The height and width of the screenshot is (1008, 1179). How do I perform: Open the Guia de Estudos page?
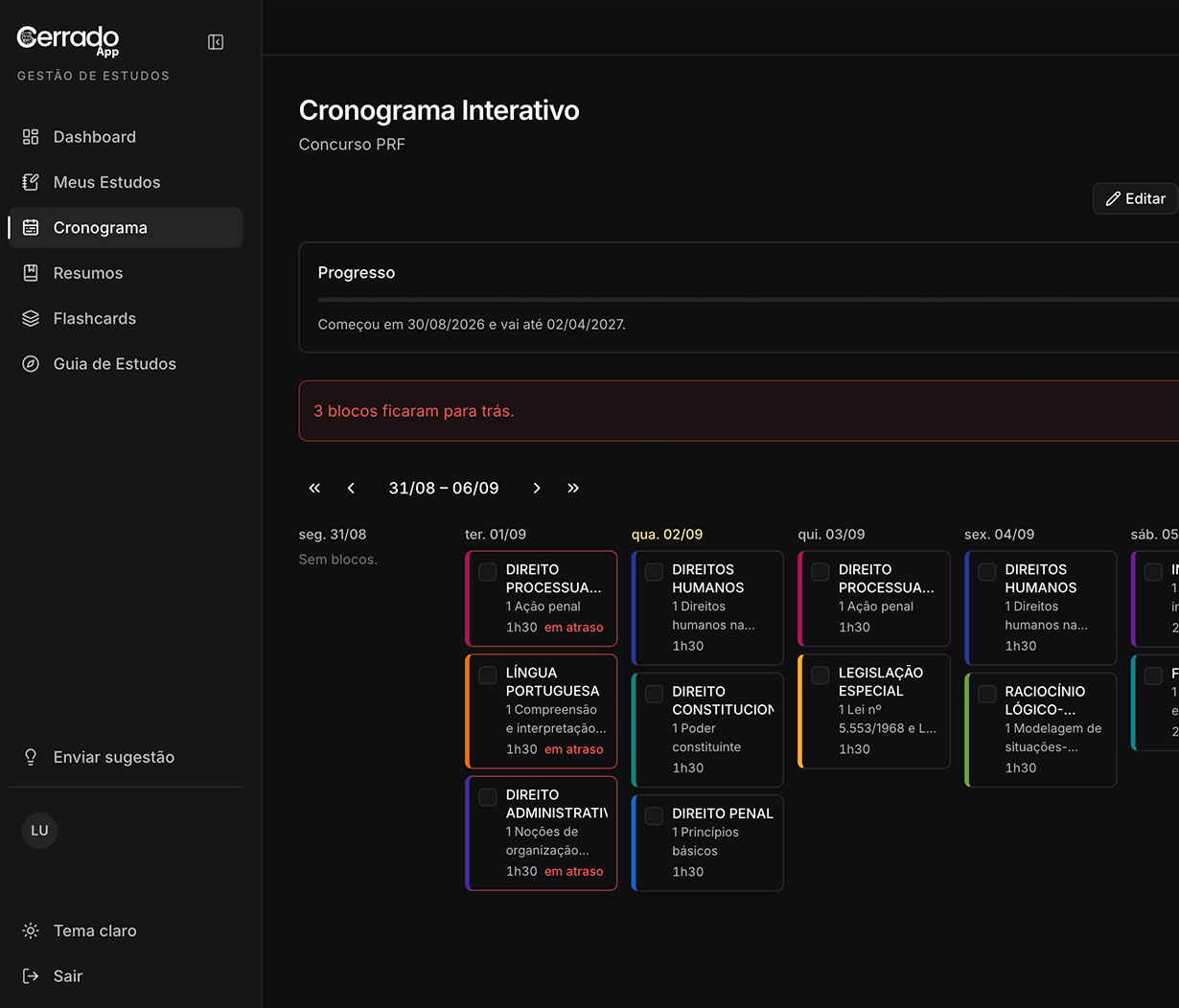click(x=126, y=364)
